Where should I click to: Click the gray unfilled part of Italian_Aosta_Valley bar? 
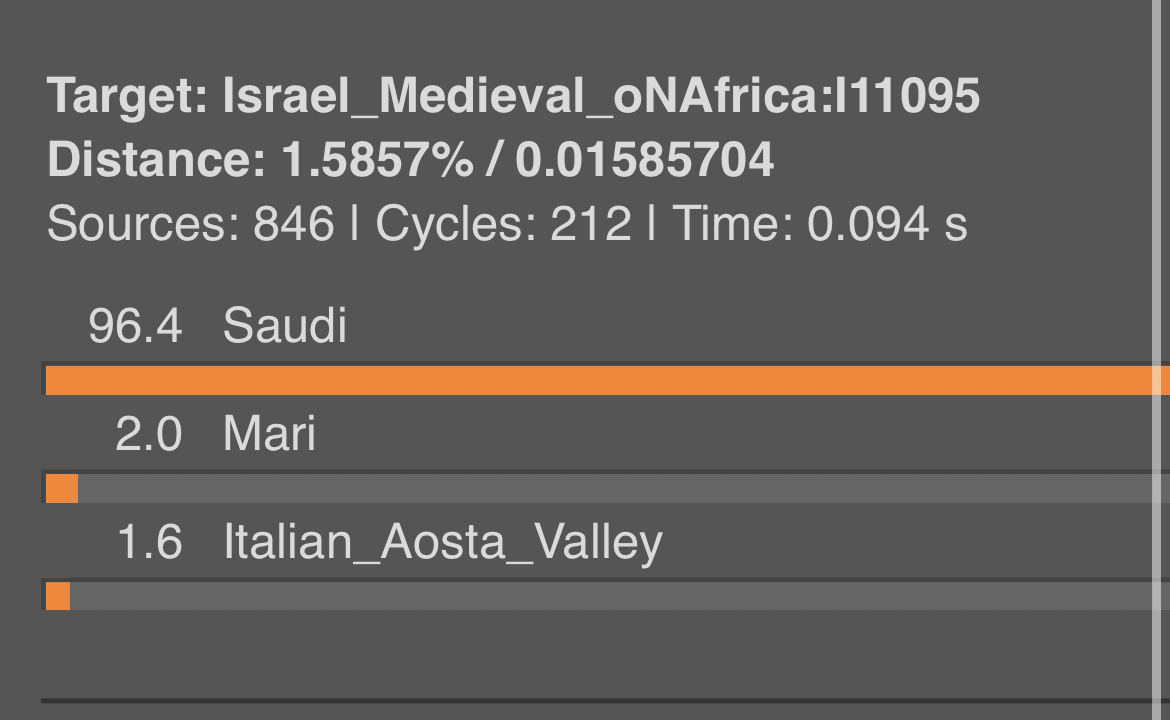pyautogui.click(x=612, y=596)
